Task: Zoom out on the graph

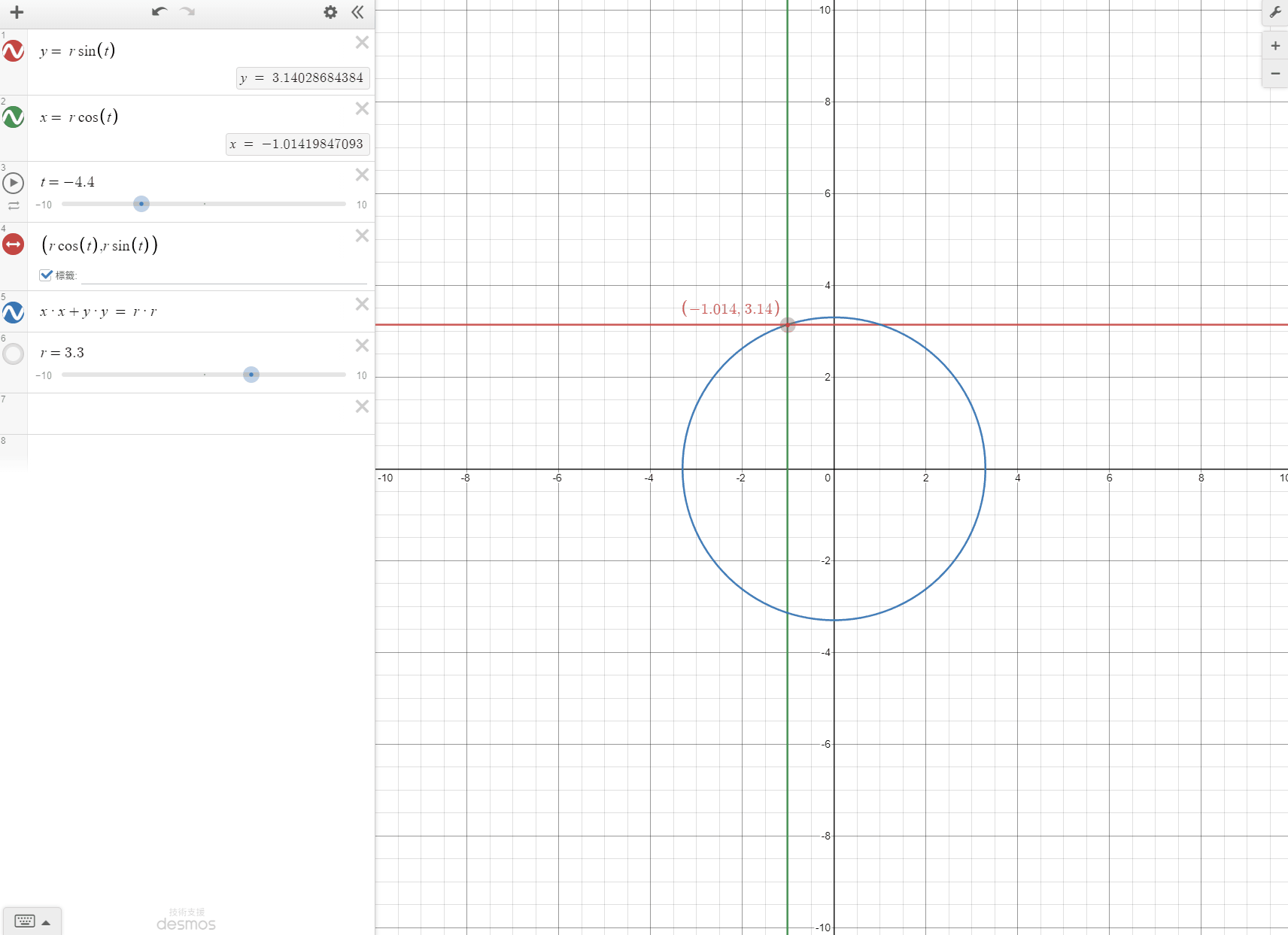Action: pyautogui.click(x=1275, y=74)
